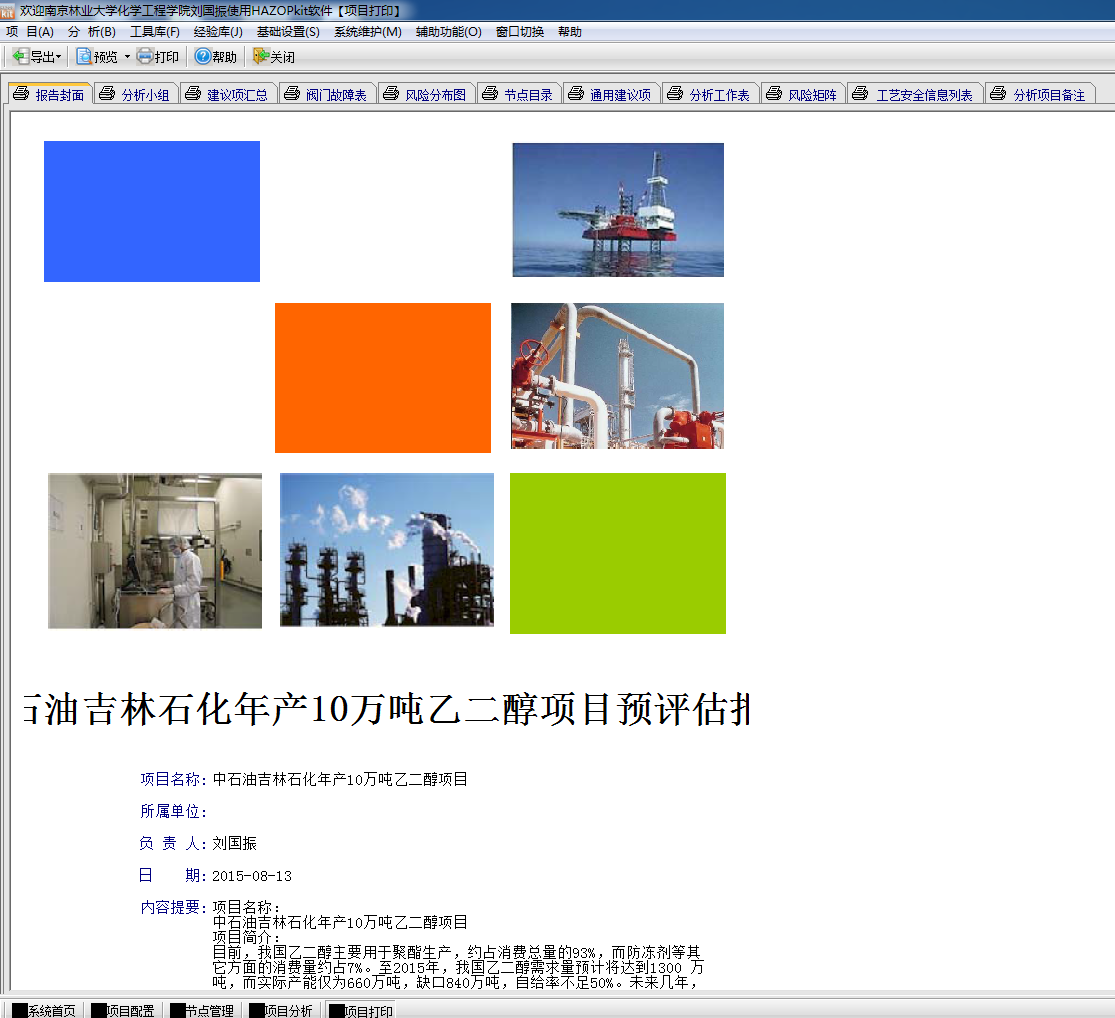Switch to the 报告封面 tab
The image size is (1115, 1018).
coord(50,94)
